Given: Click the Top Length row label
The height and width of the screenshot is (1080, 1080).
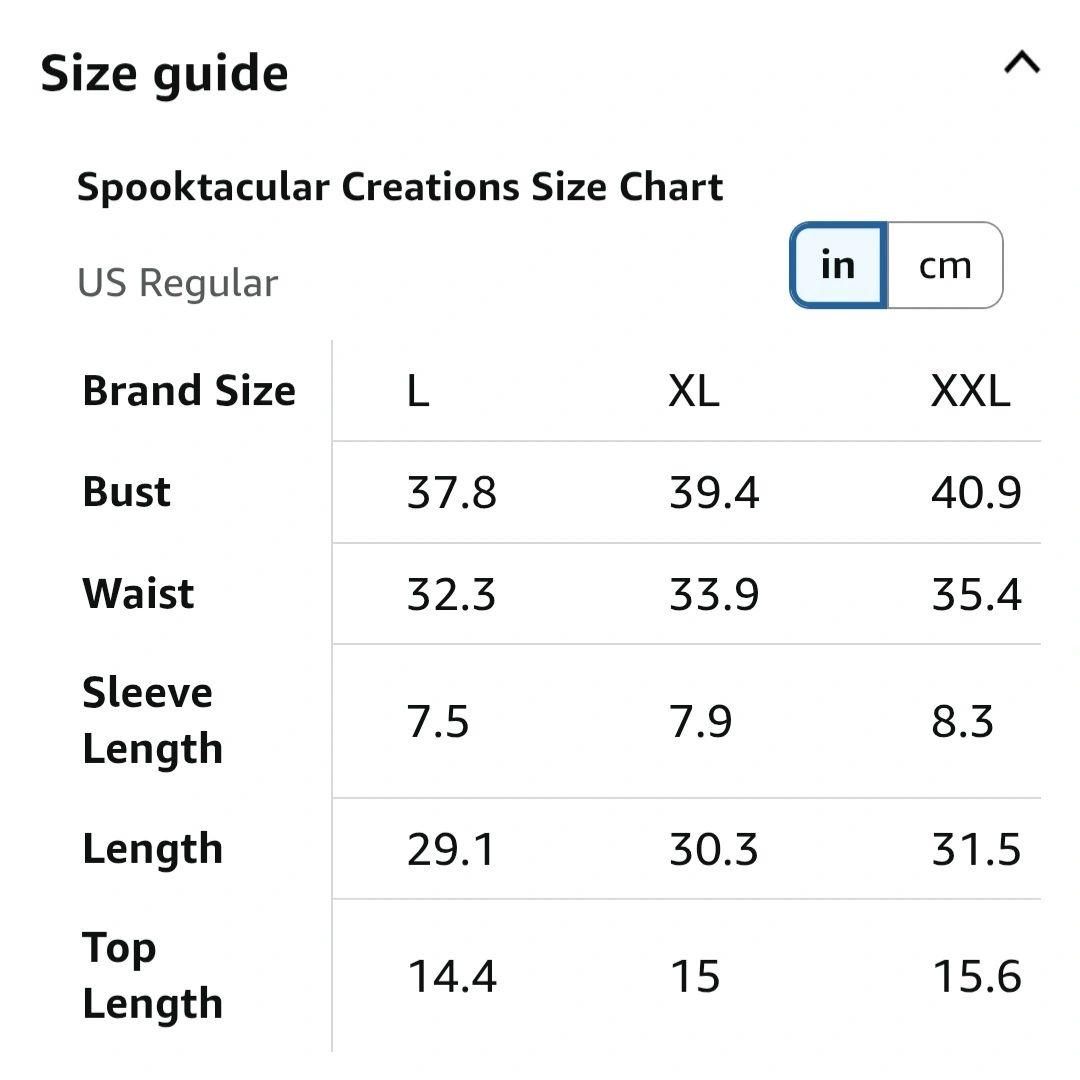Looking at the screenshot, I should 152,976.
